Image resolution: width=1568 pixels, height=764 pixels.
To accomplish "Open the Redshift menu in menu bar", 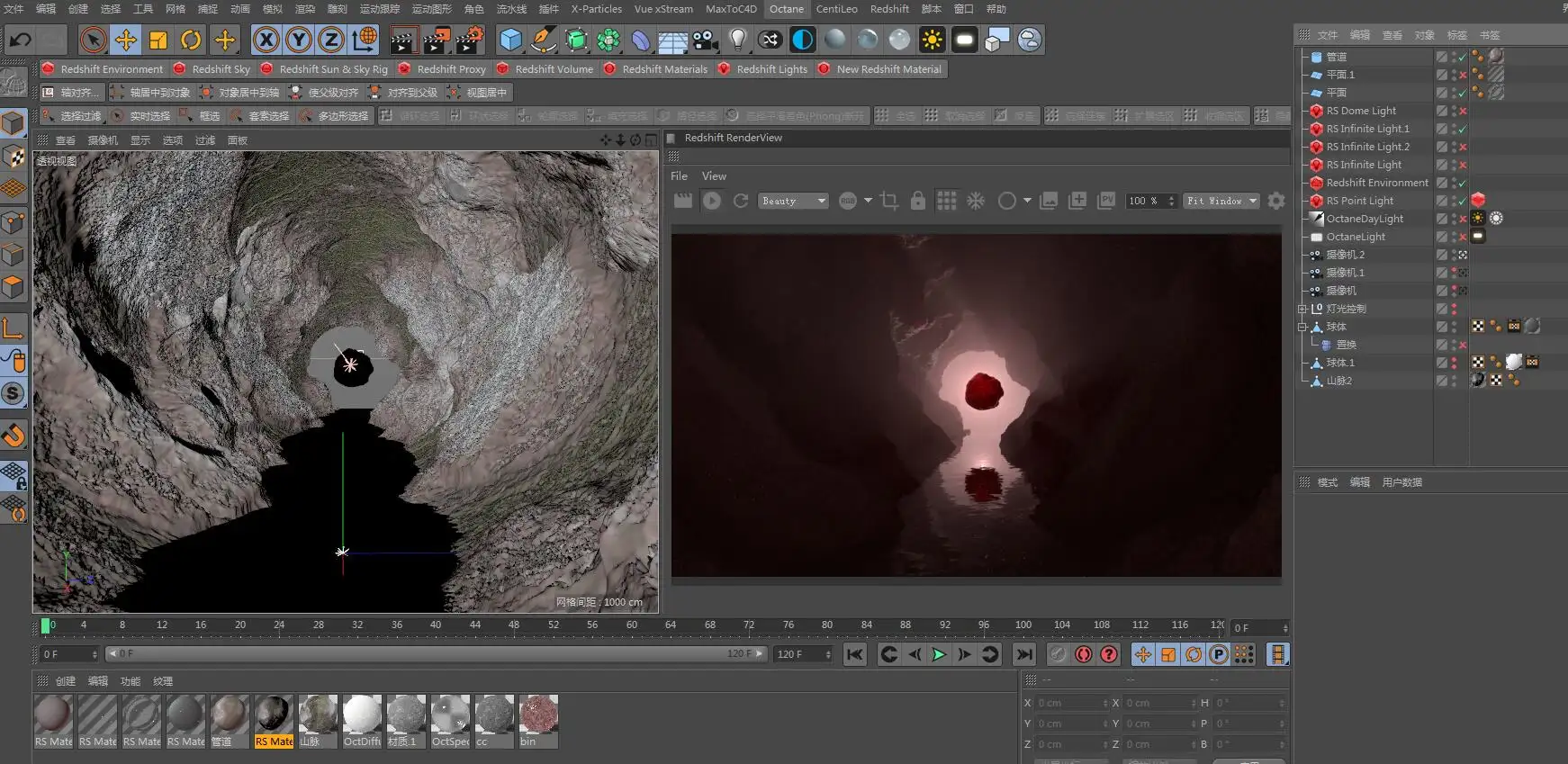I will click(889, 9).
